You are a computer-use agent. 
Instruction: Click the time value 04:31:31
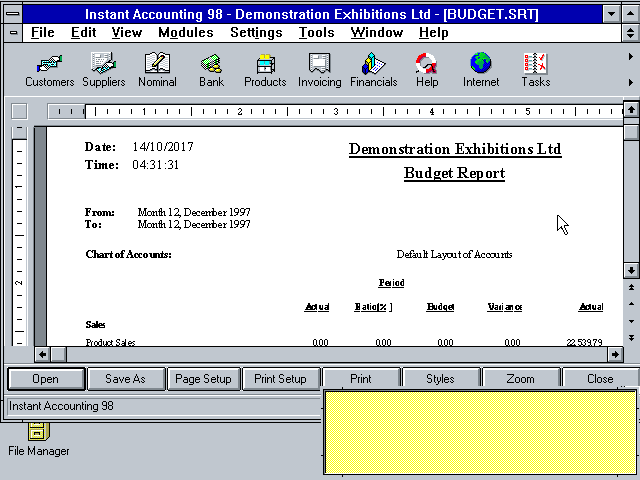155,165
